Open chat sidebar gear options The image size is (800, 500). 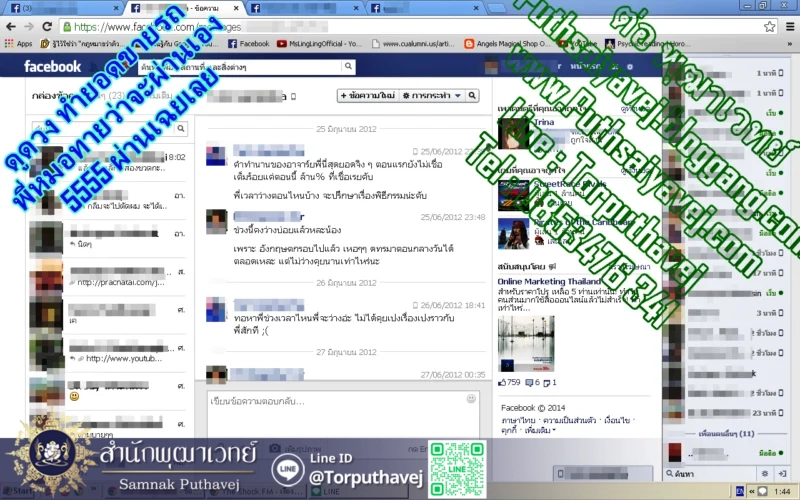[764, 474]
